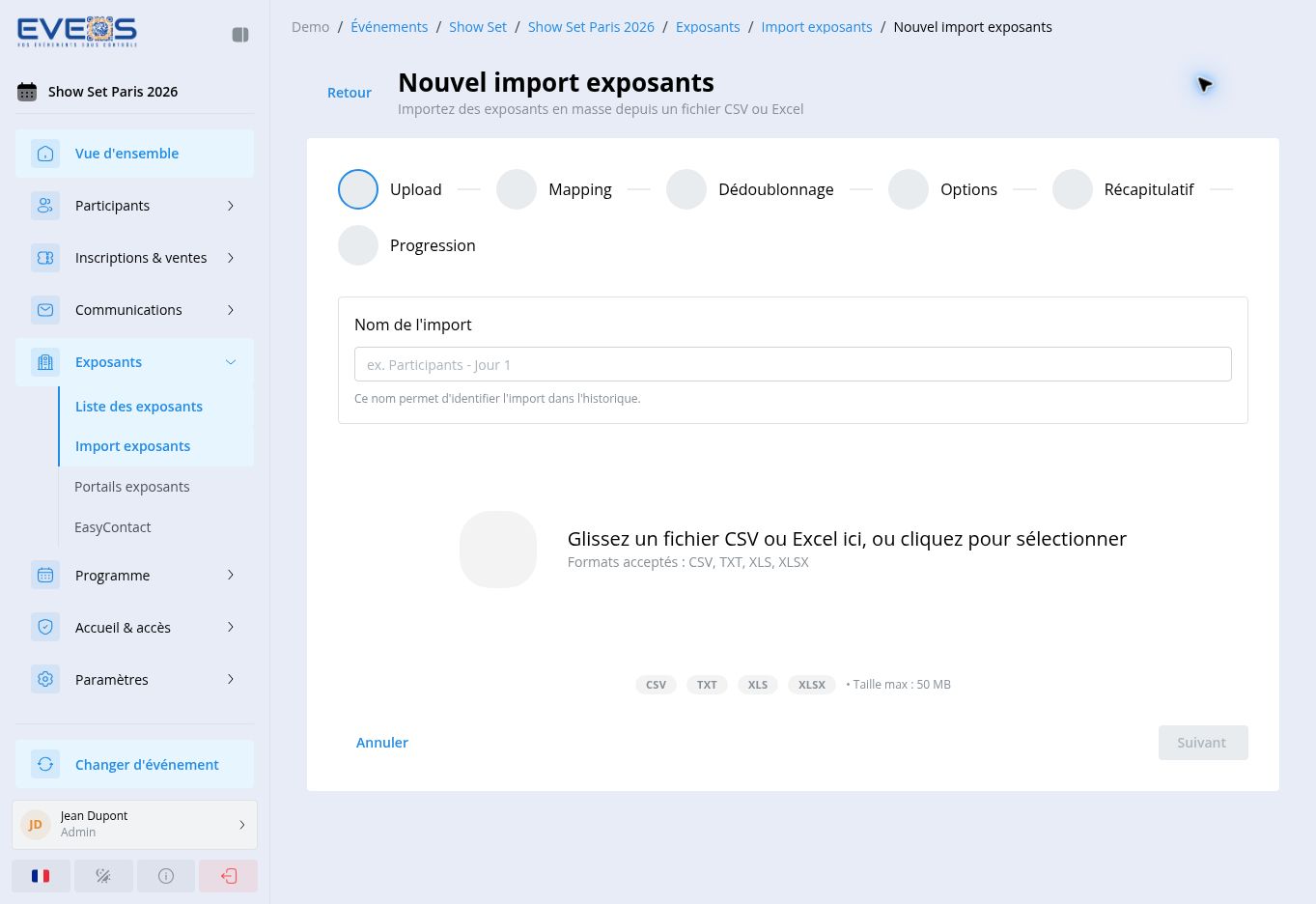Open the Jean Dupont user menu chevron

242,825
